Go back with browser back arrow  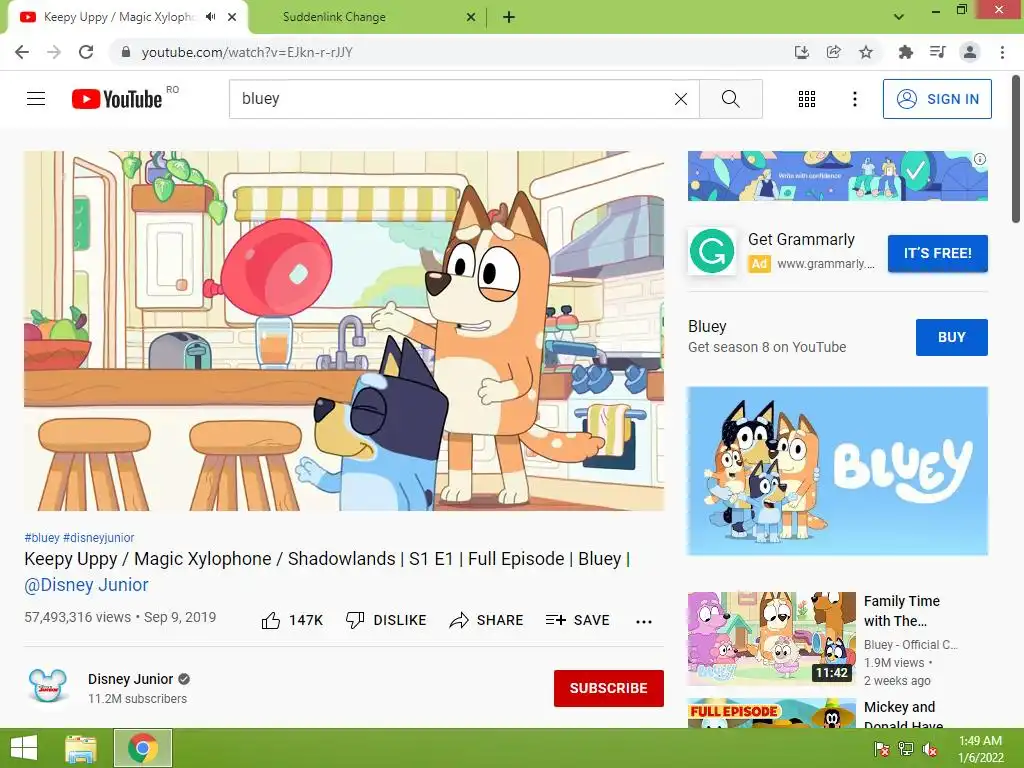[x=22, y=52]
